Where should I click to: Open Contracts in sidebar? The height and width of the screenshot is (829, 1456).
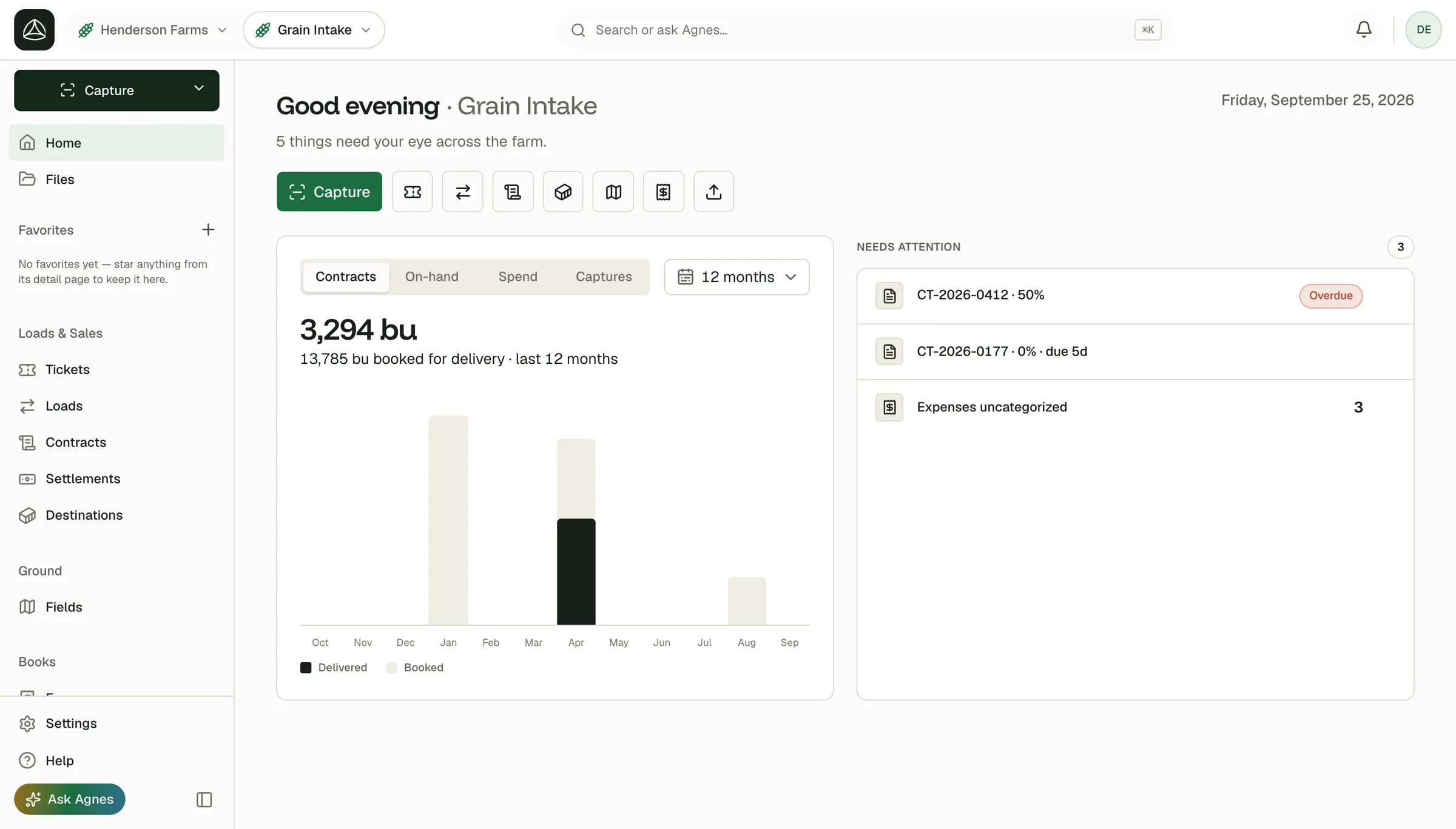pyautogui.click(x=116, y=442)
